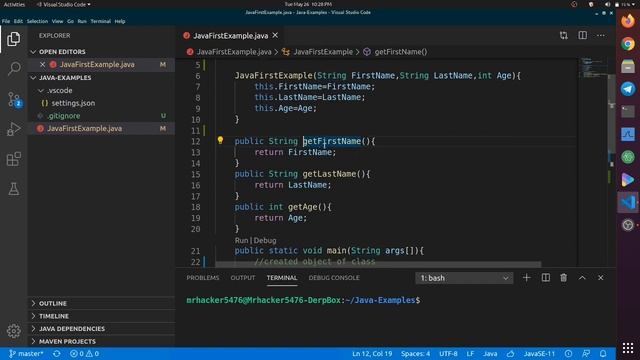Click the Debug code lens above main

[265, 240]
